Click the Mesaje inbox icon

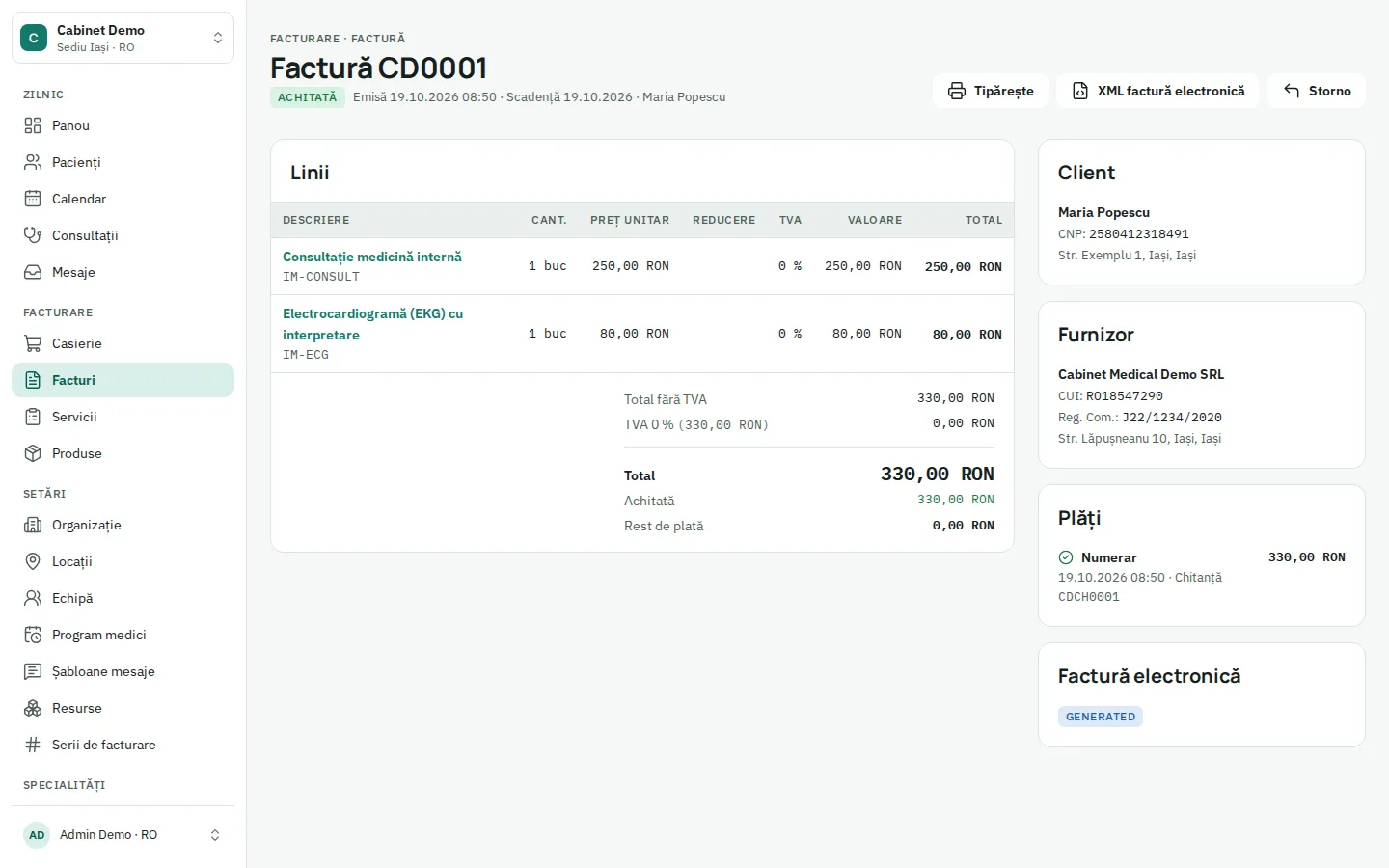(33, 272)
